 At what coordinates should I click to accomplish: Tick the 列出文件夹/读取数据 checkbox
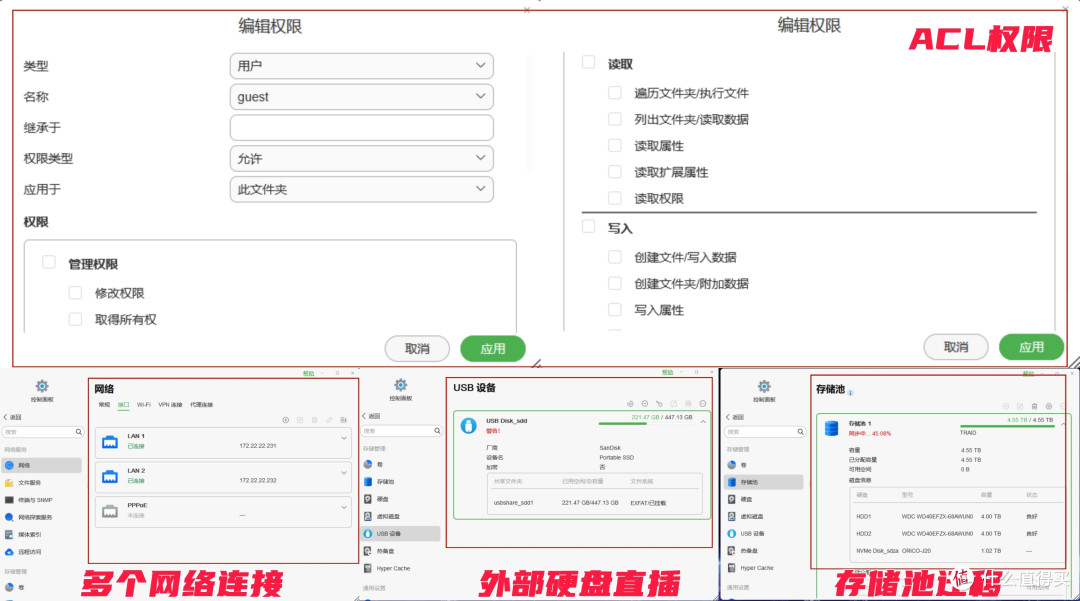(x=614, y=118)
